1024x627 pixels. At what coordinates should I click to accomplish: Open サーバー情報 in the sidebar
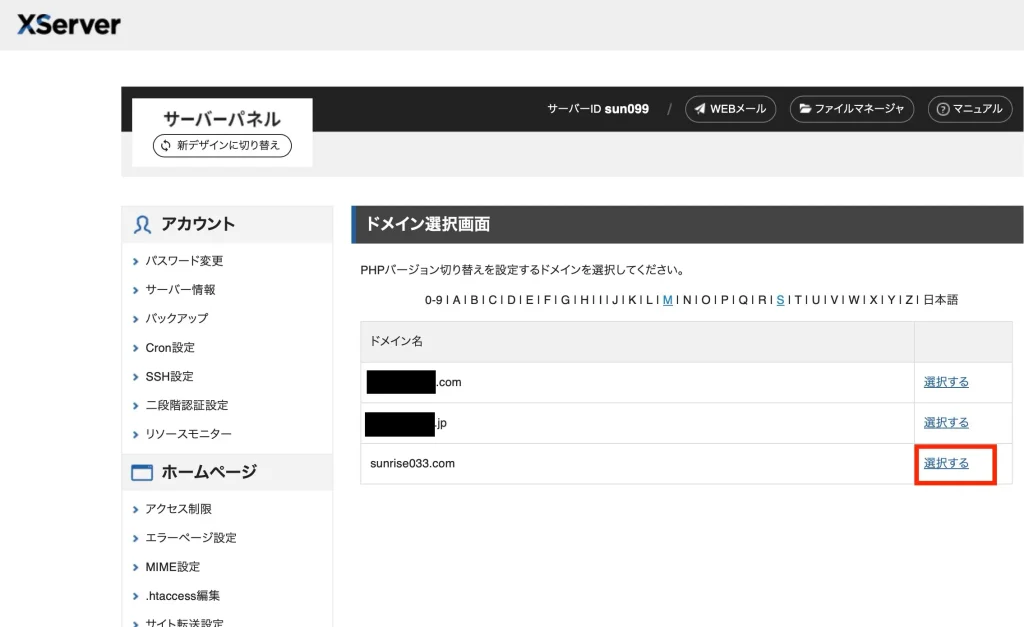[x=180, y=289]
